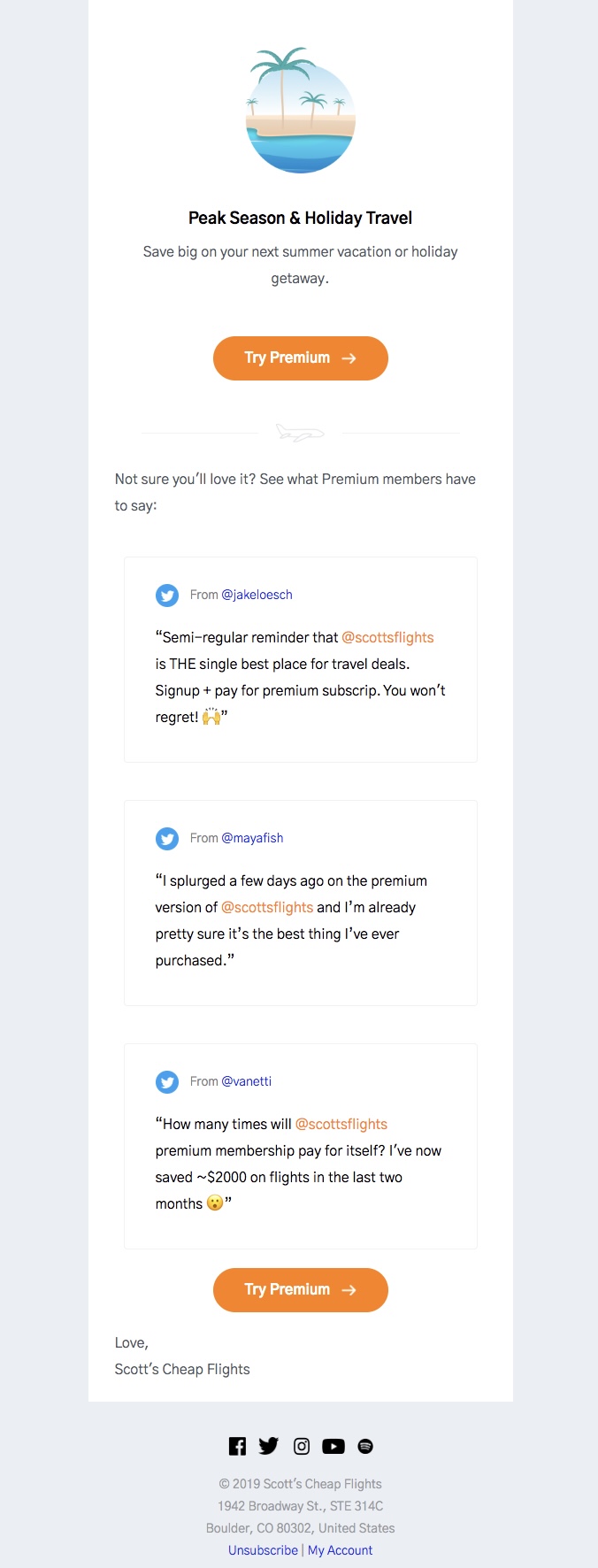This screenshot has height=1568, width=598.
Task: Click the tropical island header logo
Action: tap(300, 110)
